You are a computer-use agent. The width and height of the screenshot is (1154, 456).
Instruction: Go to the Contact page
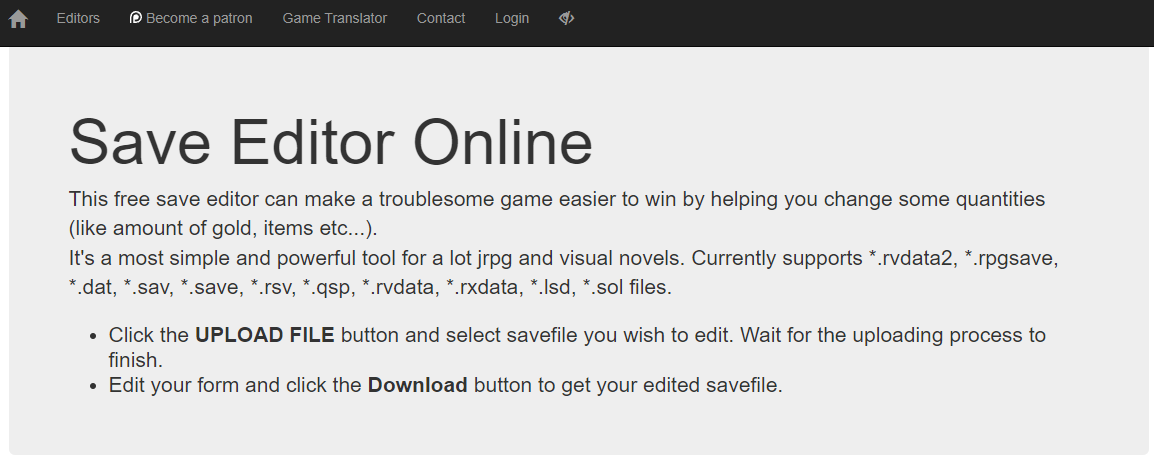click(441, 18)
